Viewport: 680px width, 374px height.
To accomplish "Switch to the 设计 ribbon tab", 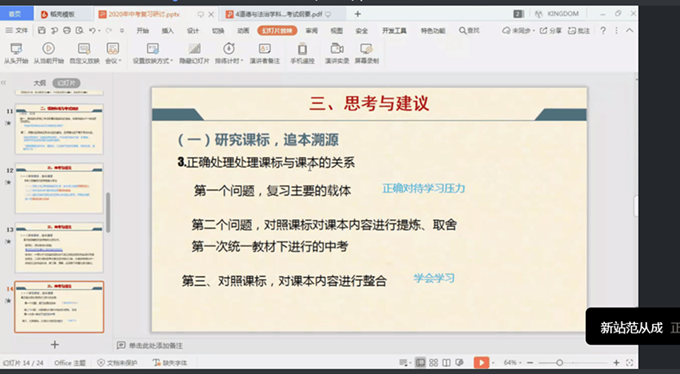I will click(x=193, y=30).
